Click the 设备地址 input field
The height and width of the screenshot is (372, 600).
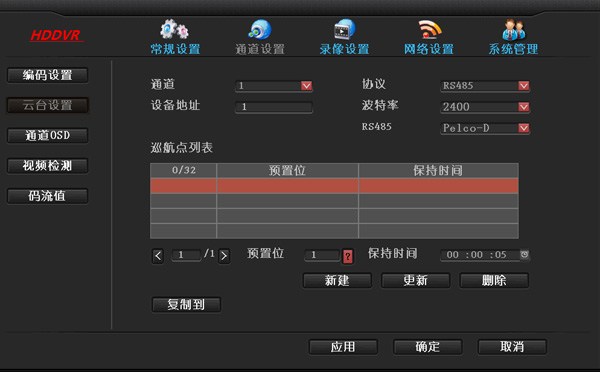(274, 107)
